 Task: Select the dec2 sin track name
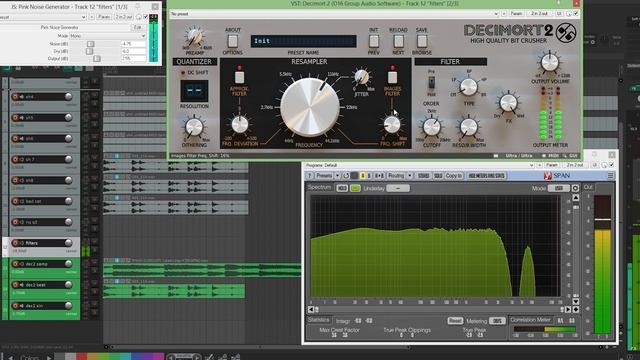pyautogui.click(x=34, y=306)
